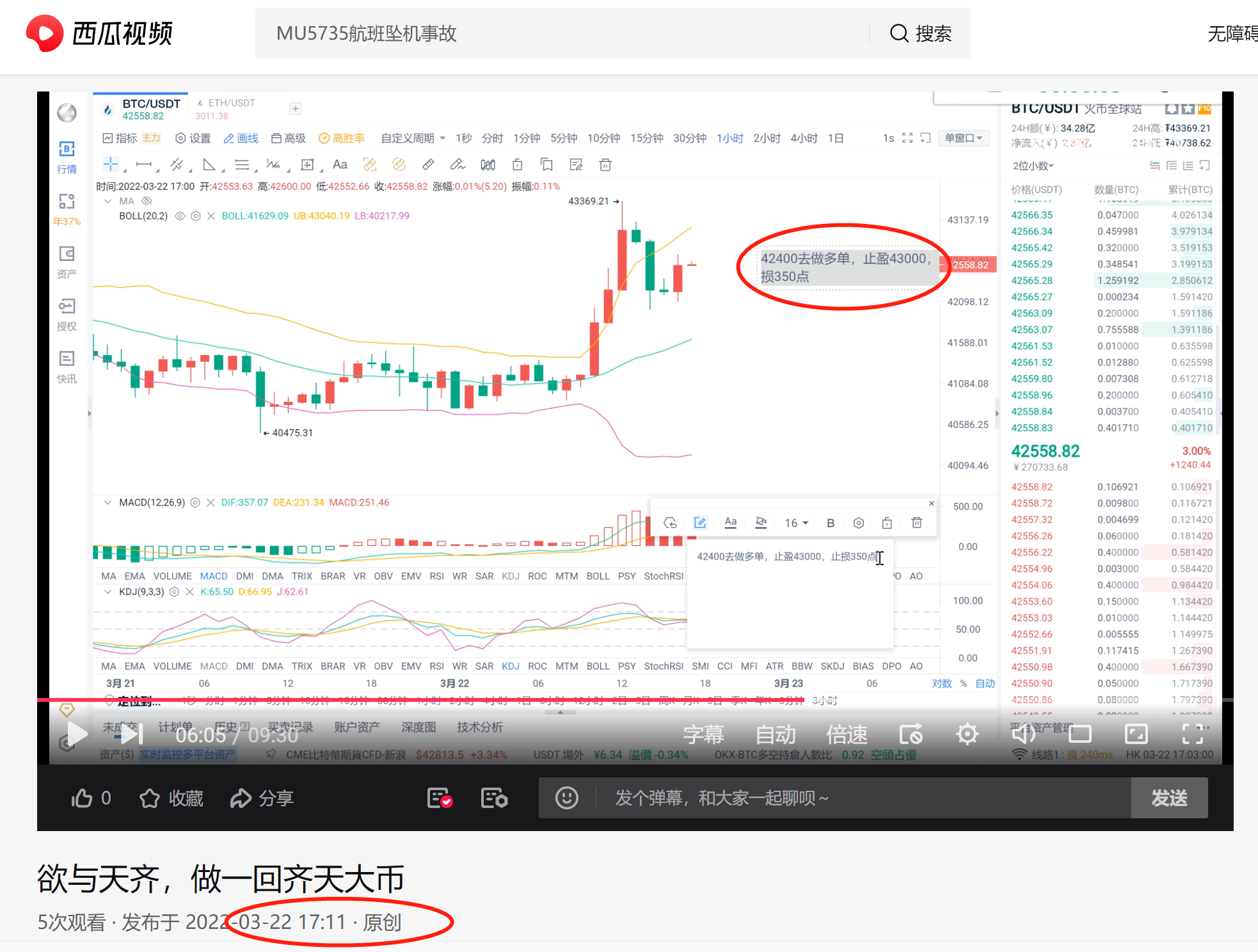
Task: Open the font size 16 dropdown
Action: click(x=795, y=523)
